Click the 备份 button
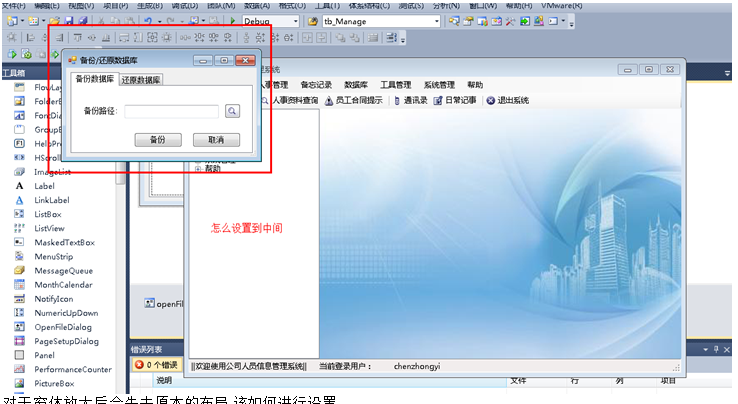This screenshot has height=404, width=738. tap(158, 140)
